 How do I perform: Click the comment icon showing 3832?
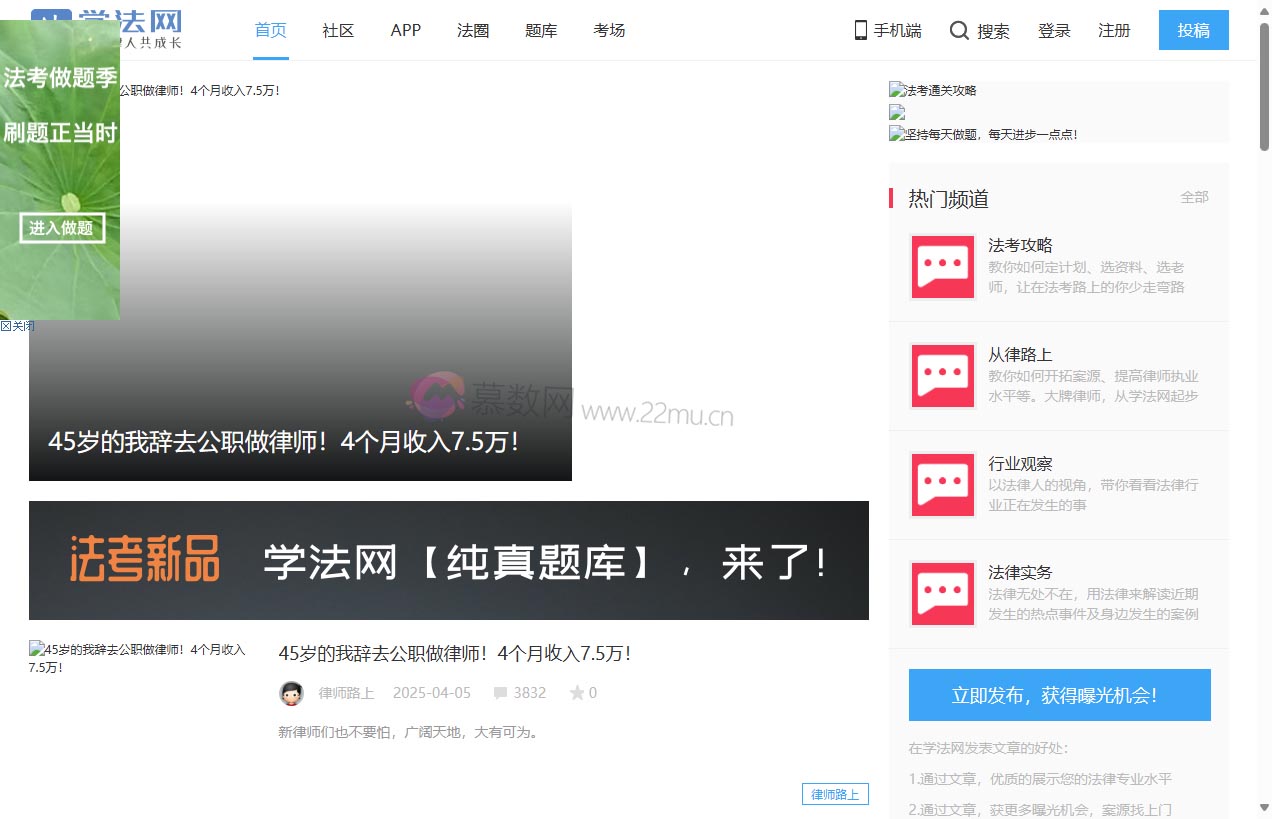click(x=500, y=692)
